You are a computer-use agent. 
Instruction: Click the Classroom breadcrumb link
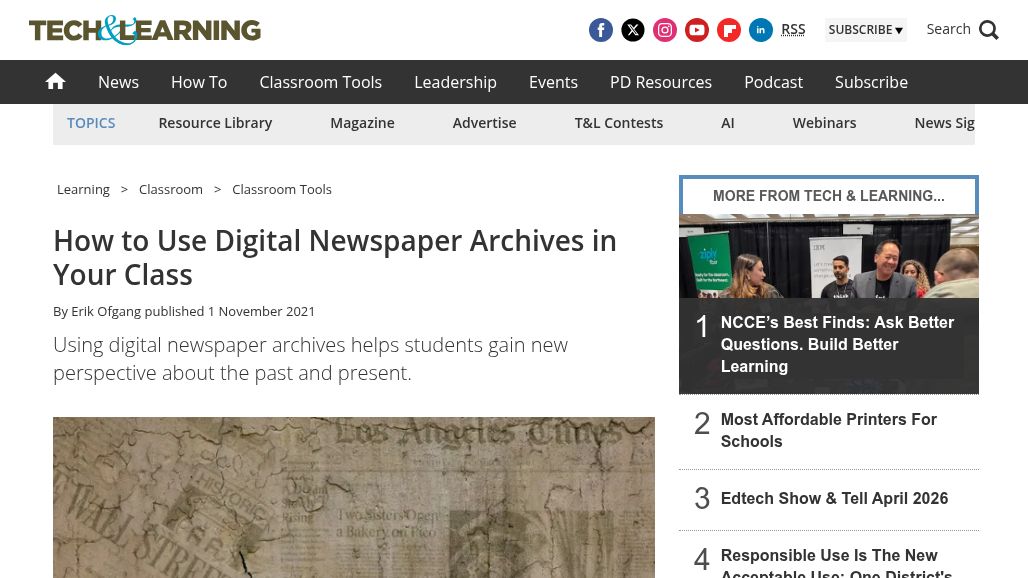[x=171, y=189]
